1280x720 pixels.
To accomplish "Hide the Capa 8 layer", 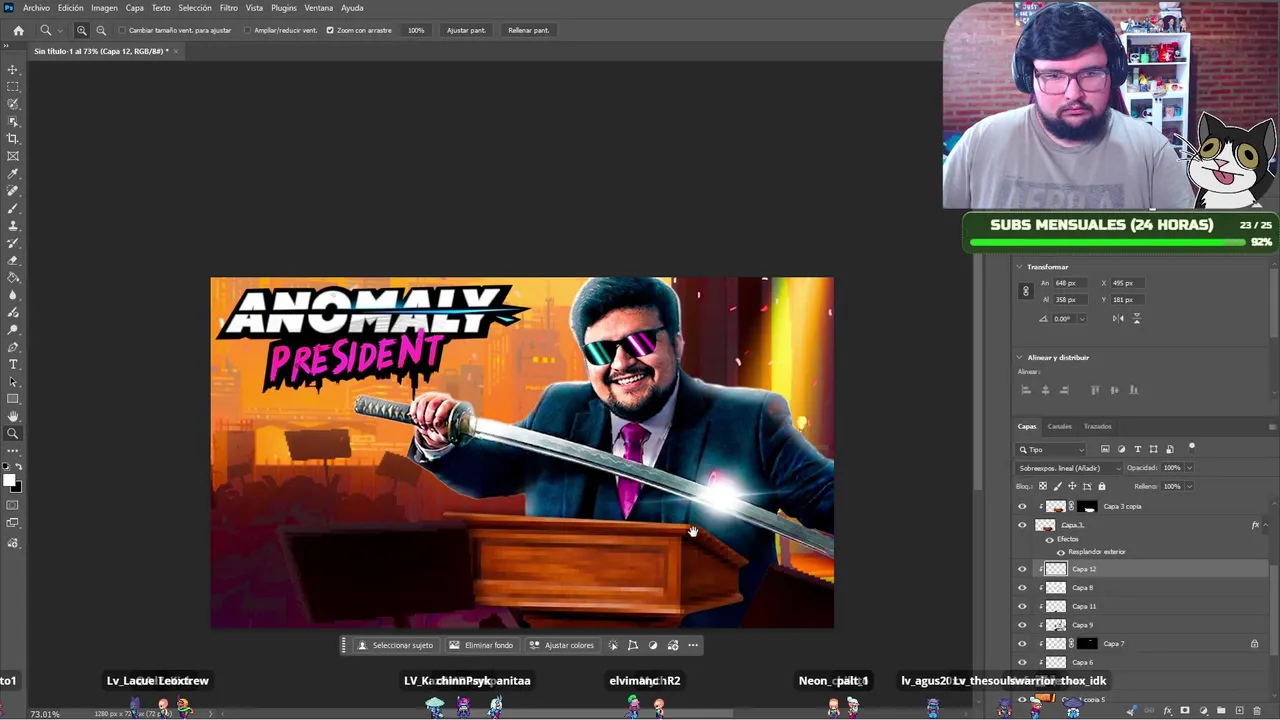I will pos(1022,588).
